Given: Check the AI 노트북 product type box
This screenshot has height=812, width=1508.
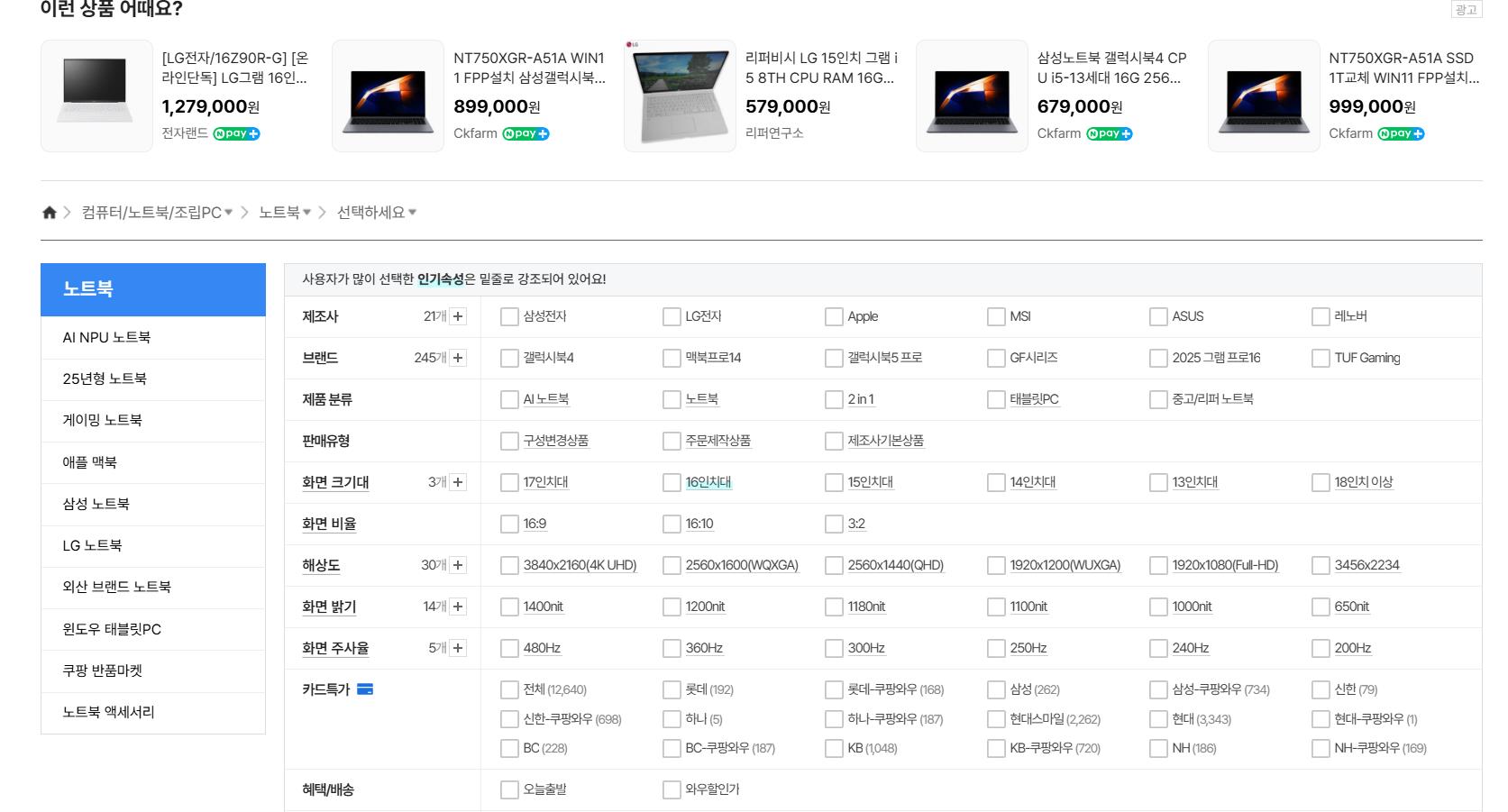Looking at the screenshot, I should pyautogui.click(x=509, y=399).
